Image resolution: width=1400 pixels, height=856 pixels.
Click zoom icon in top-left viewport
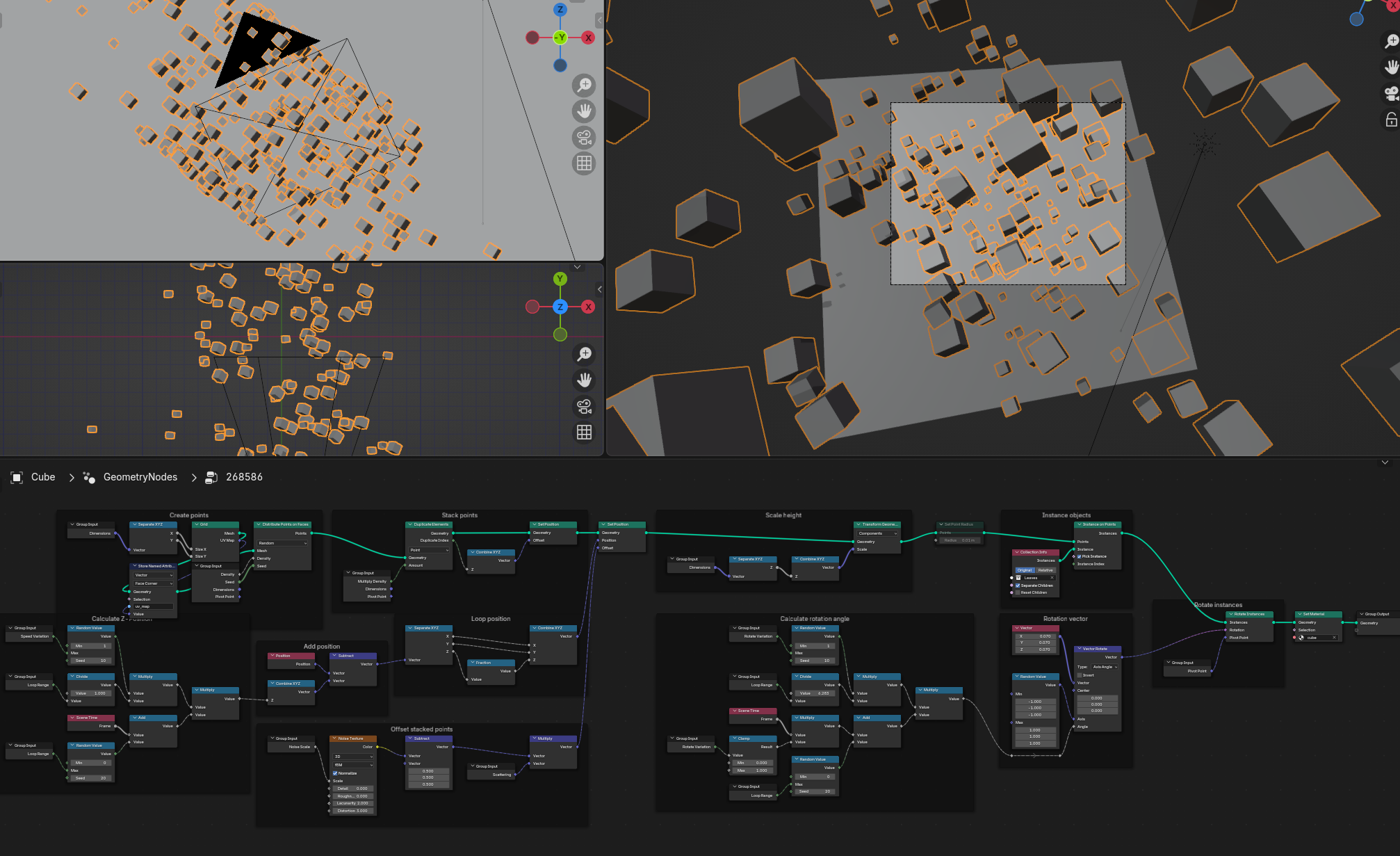pos(585,85)
